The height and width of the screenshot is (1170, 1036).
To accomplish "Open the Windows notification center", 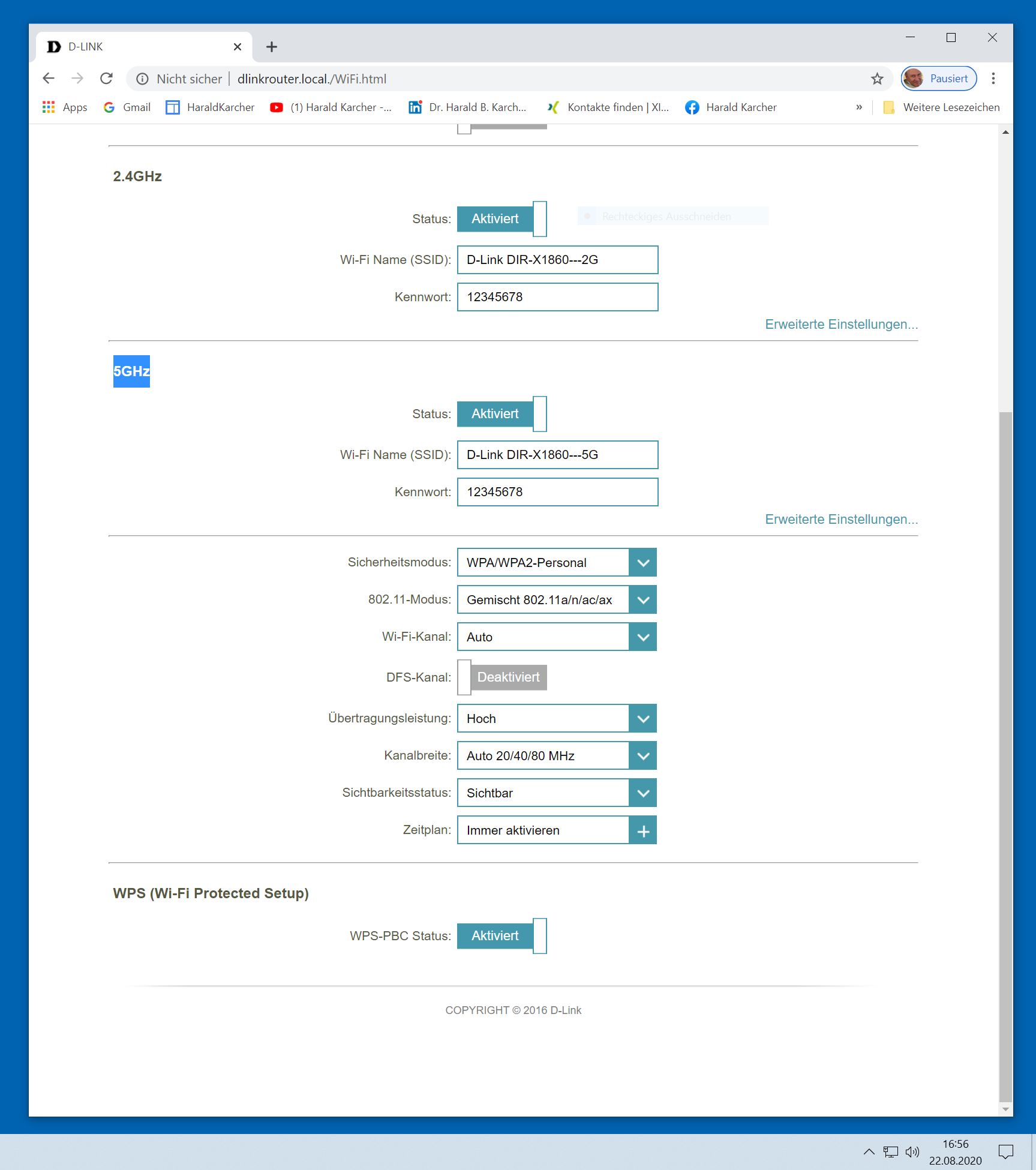I will tap(1006, 1151).
